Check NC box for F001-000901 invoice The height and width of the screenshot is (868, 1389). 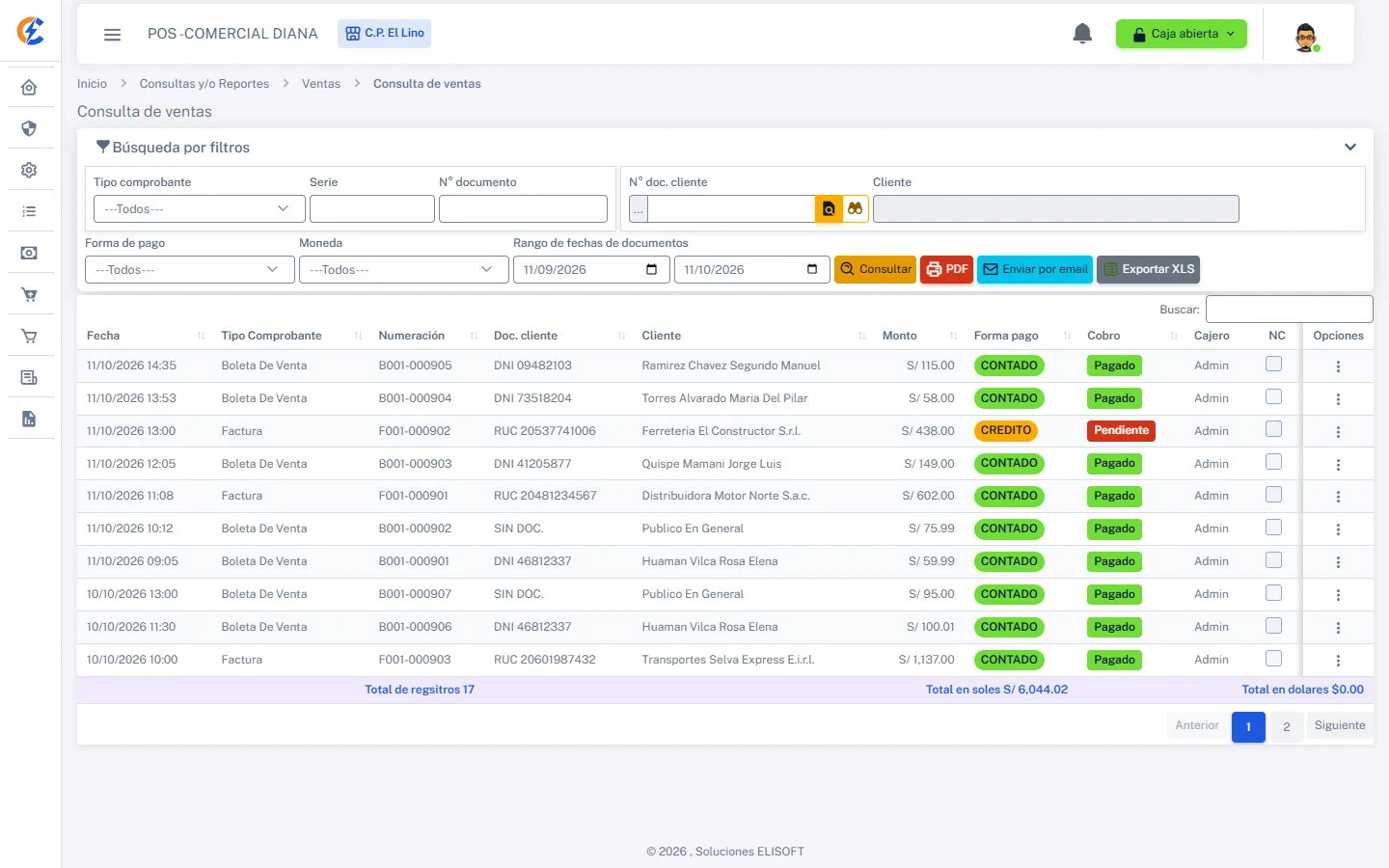point(1274,494)
